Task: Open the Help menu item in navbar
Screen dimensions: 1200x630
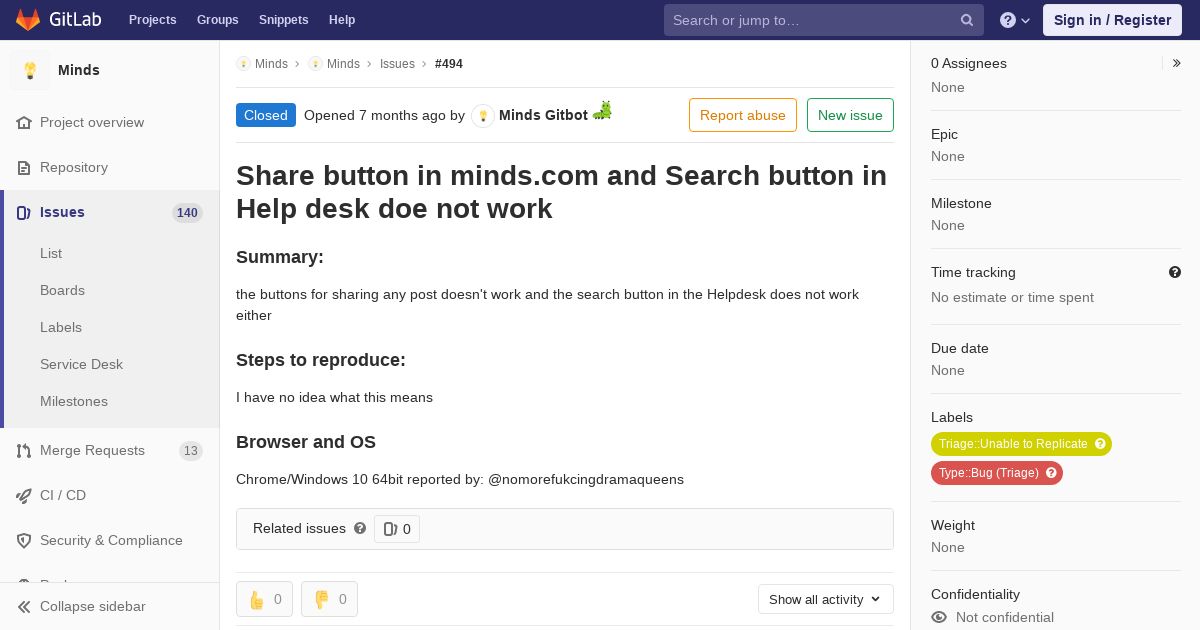Action: click(342, 20)
